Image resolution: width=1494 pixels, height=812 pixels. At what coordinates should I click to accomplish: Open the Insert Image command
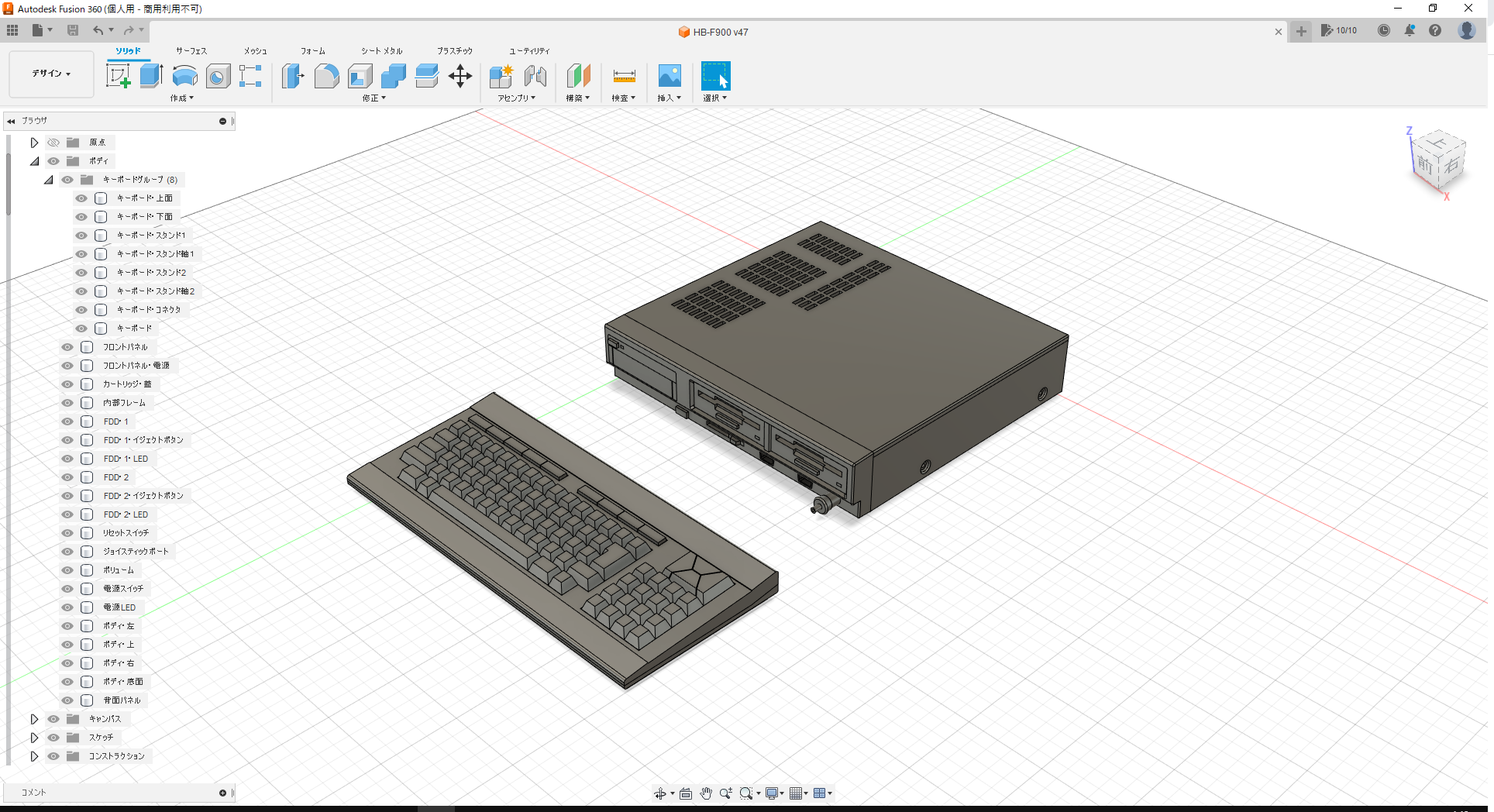[x=669, y=75]
